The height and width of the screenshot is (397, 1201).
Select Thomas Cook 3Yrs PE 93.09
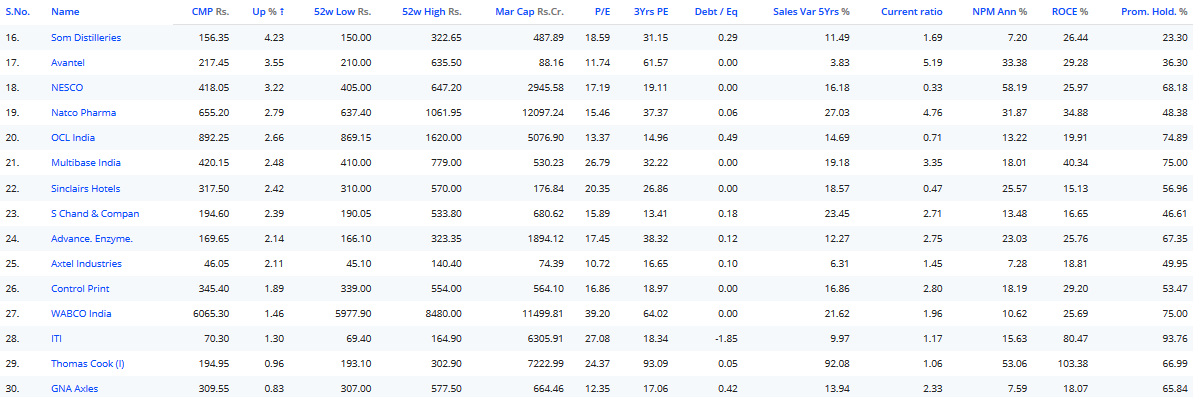point(656,363)
